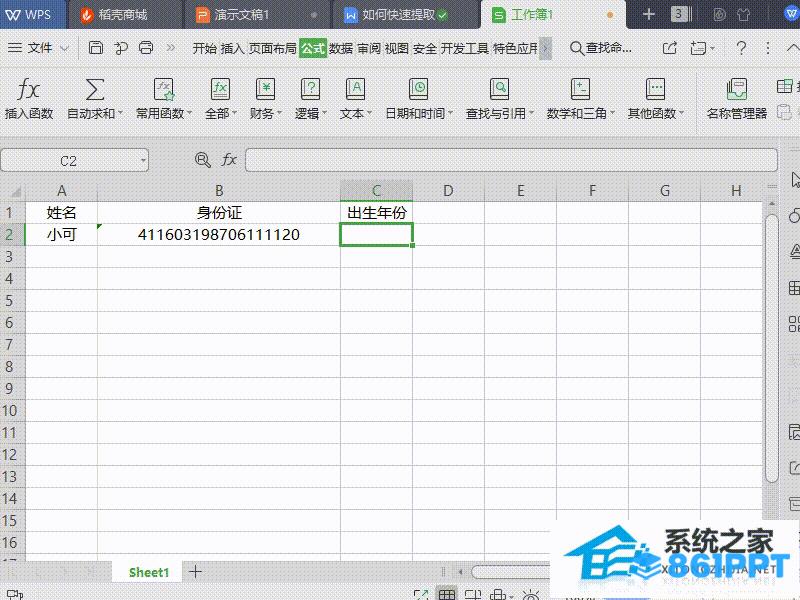
Task: Click the Save icon in quick toolbar
Action: [95, 48]
